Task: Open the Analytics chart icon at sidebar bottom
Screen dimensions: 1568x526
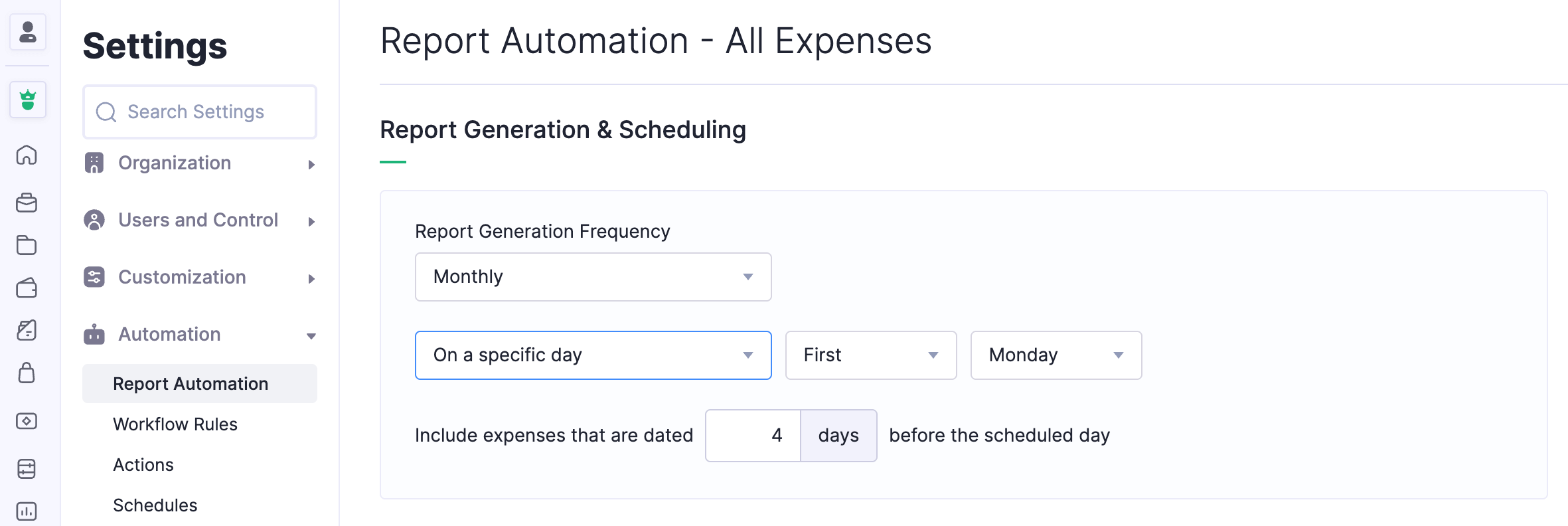Action: (x=27, y=511)
